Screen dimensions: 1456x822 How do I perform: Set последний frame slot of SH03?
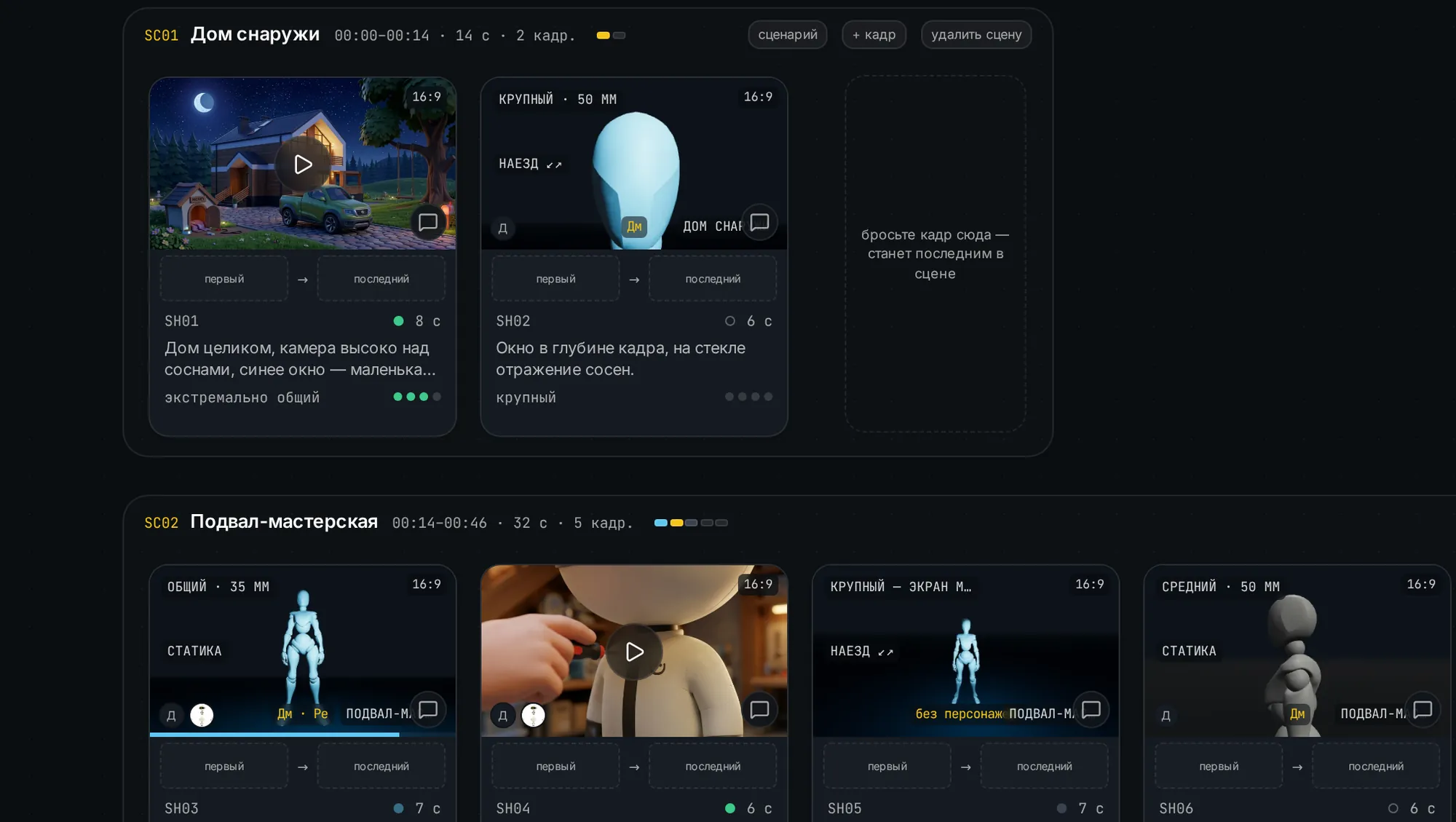pos(381,767)
